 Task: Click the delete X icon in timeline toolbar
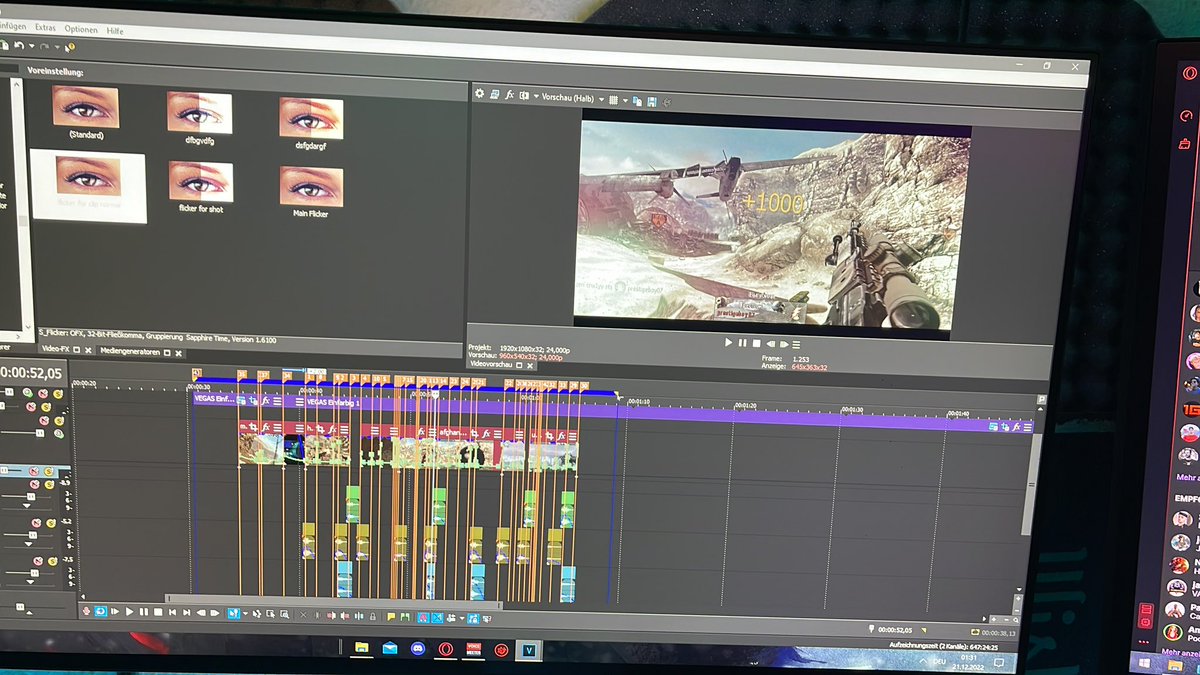pyautogui.click(x=303, y=614)
